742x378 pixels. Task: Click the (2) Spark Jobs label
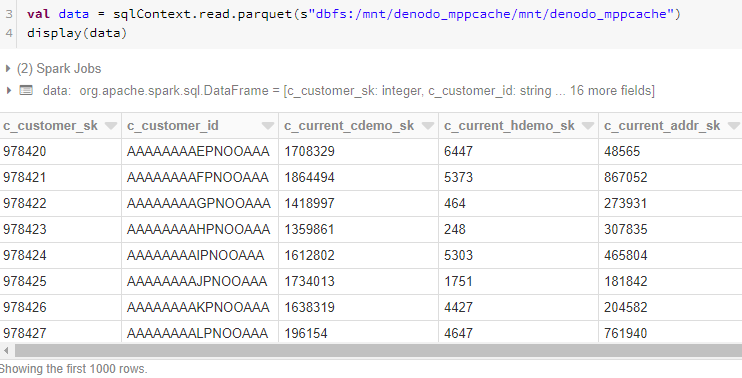[x=59, y=69]
